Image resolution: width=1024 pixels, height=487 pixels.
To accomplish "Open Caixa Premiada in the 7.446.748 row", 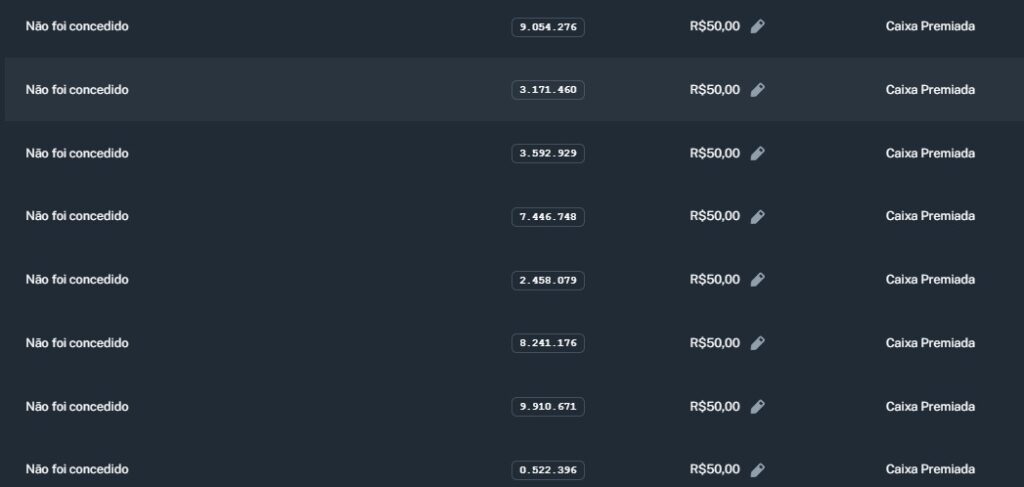I will (930, 216).
